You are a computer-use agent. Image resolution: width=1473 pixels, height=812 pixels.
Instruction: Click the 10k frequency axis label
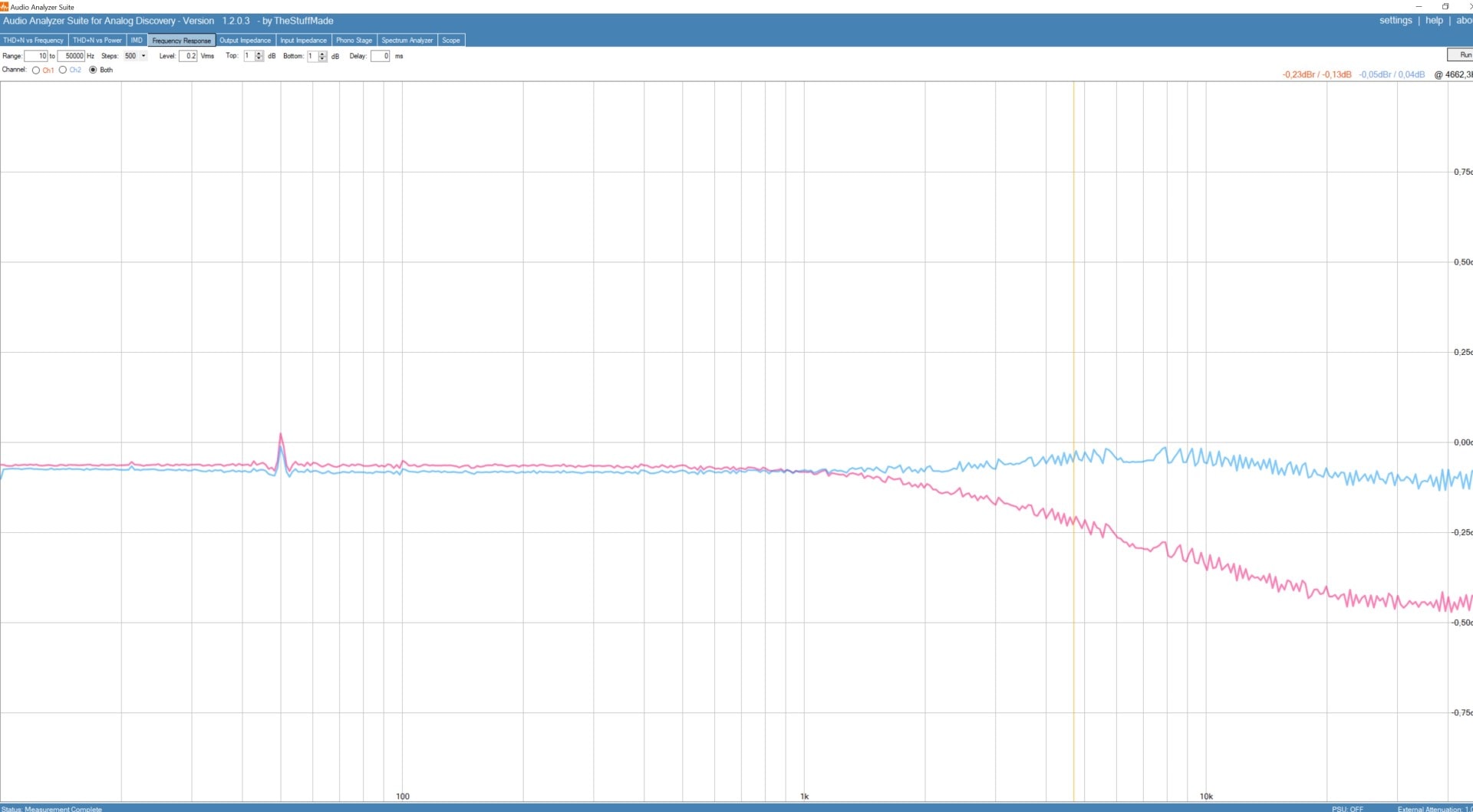tap(1206, 796)
